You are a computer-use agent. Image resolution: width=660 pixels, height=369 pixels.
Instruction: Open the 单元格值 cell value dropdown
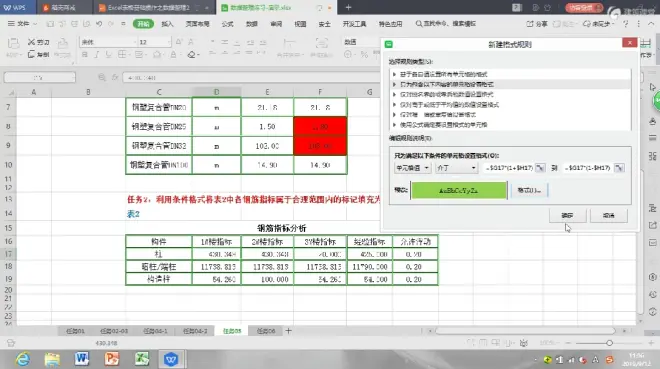[412, 168]
